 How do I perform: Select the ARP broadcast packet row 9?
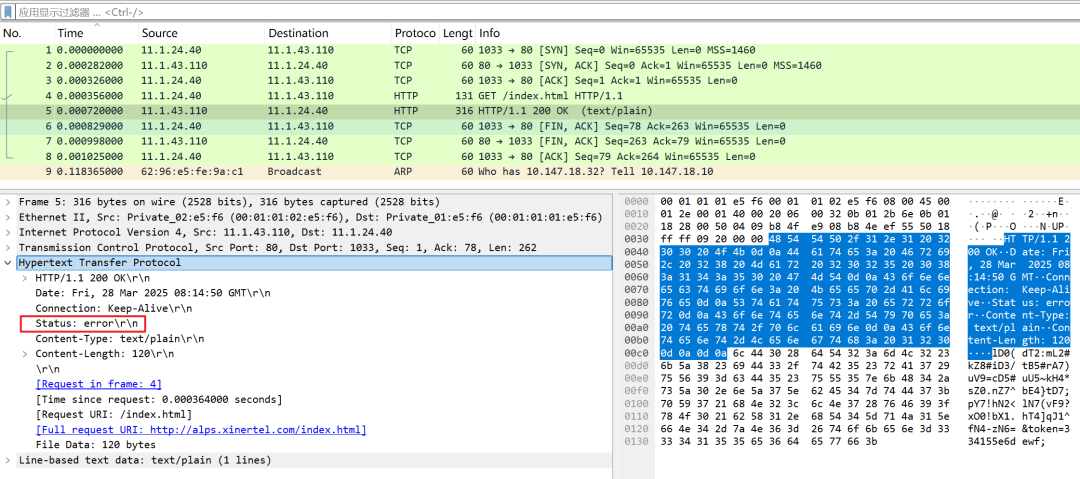[x=400, y=172]
